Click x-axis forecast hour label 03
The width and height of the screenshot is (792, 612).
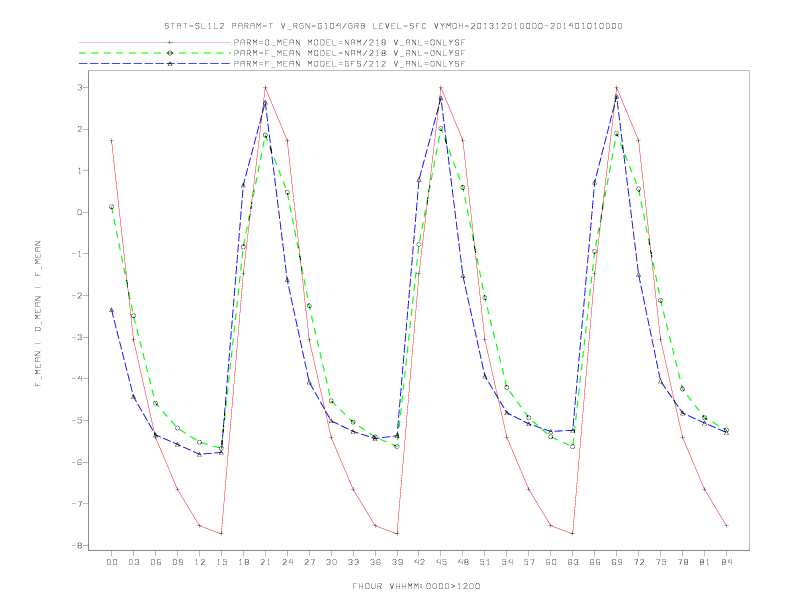point(133,562)
